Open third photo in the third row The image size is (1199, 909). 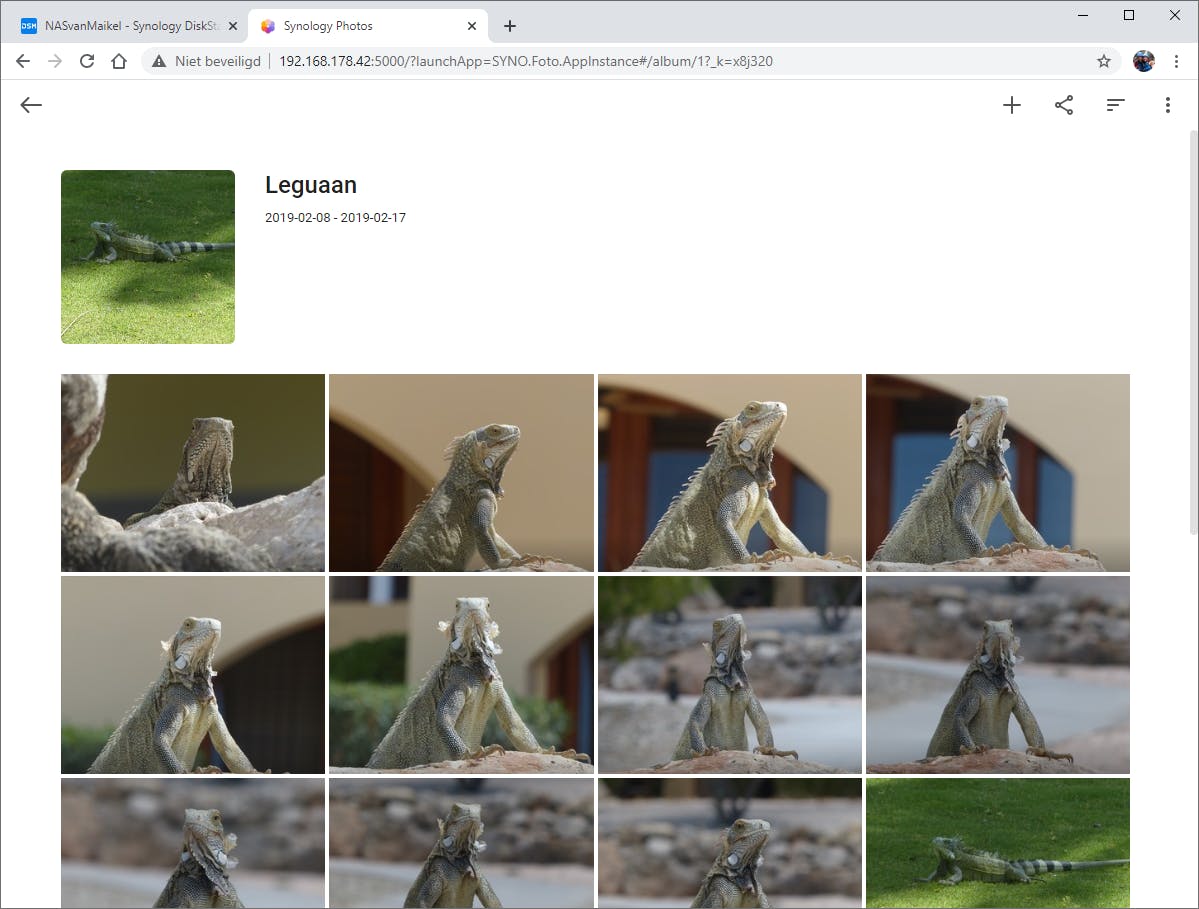(x=729, y=843)
